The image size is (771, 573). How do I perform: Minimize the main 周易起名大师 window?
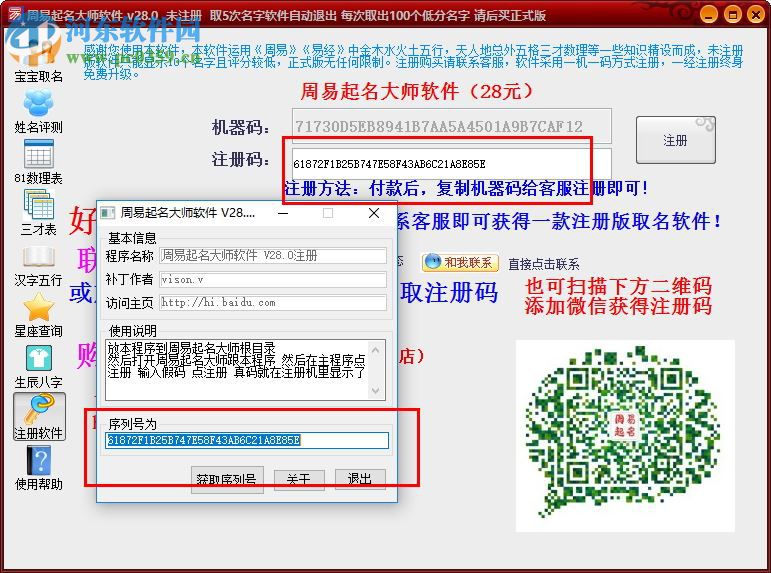709,14
